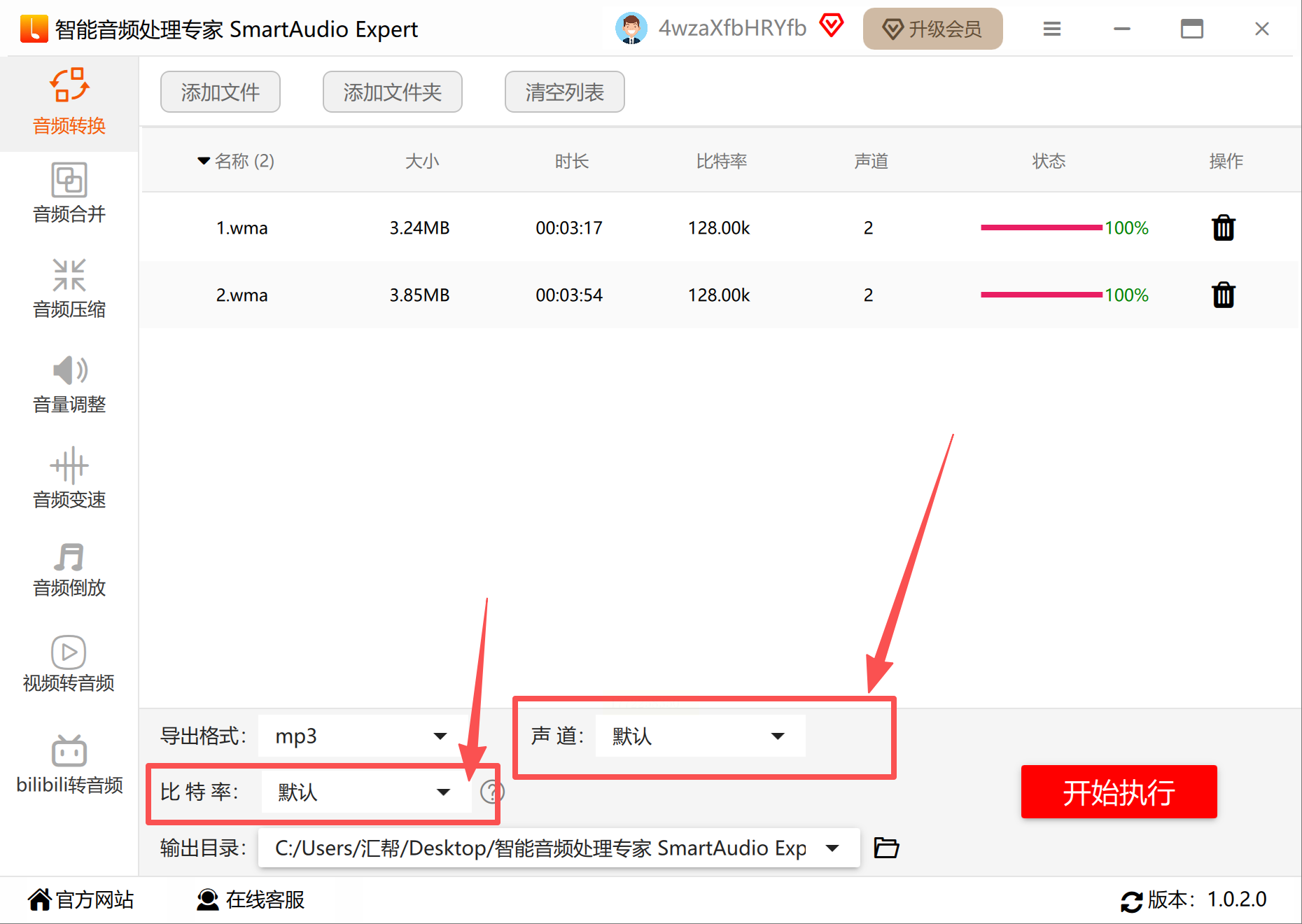Click the 1.wma progress bar

[x=1042, y=227]
